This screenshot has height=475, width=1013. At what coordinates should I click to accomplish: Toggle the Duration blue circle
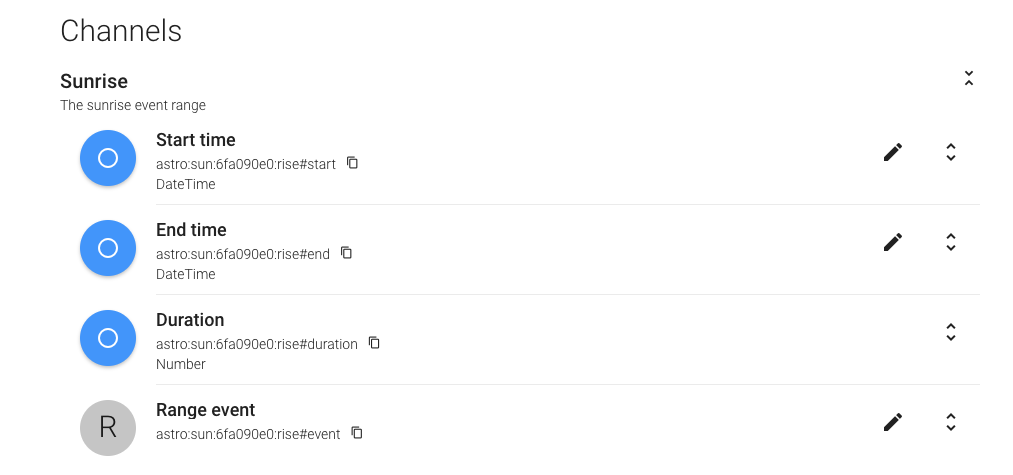(x=108, y=338)
